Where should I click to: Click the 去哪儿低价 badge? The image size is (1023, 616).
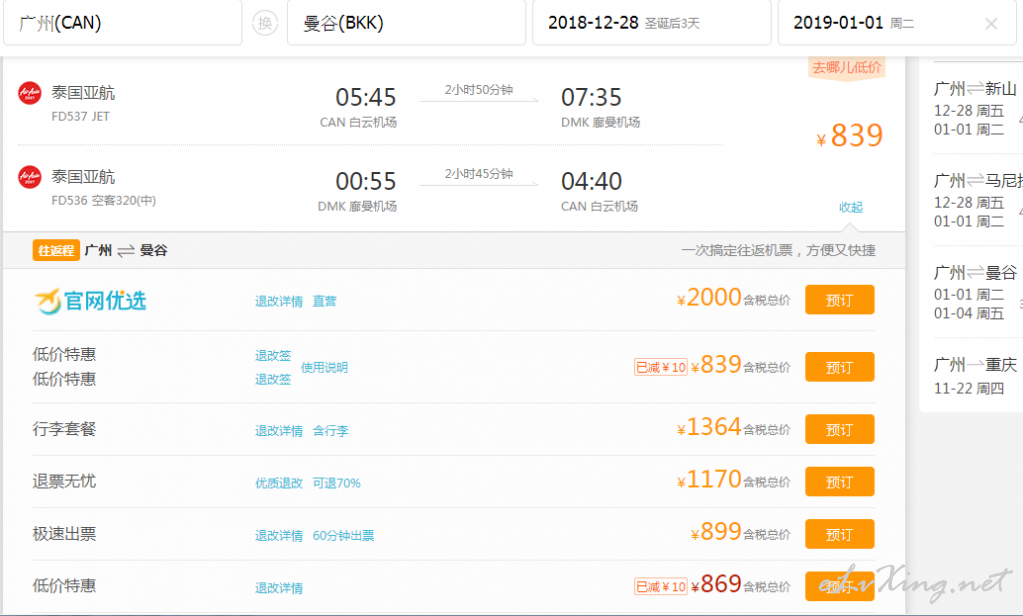(846, 67)
